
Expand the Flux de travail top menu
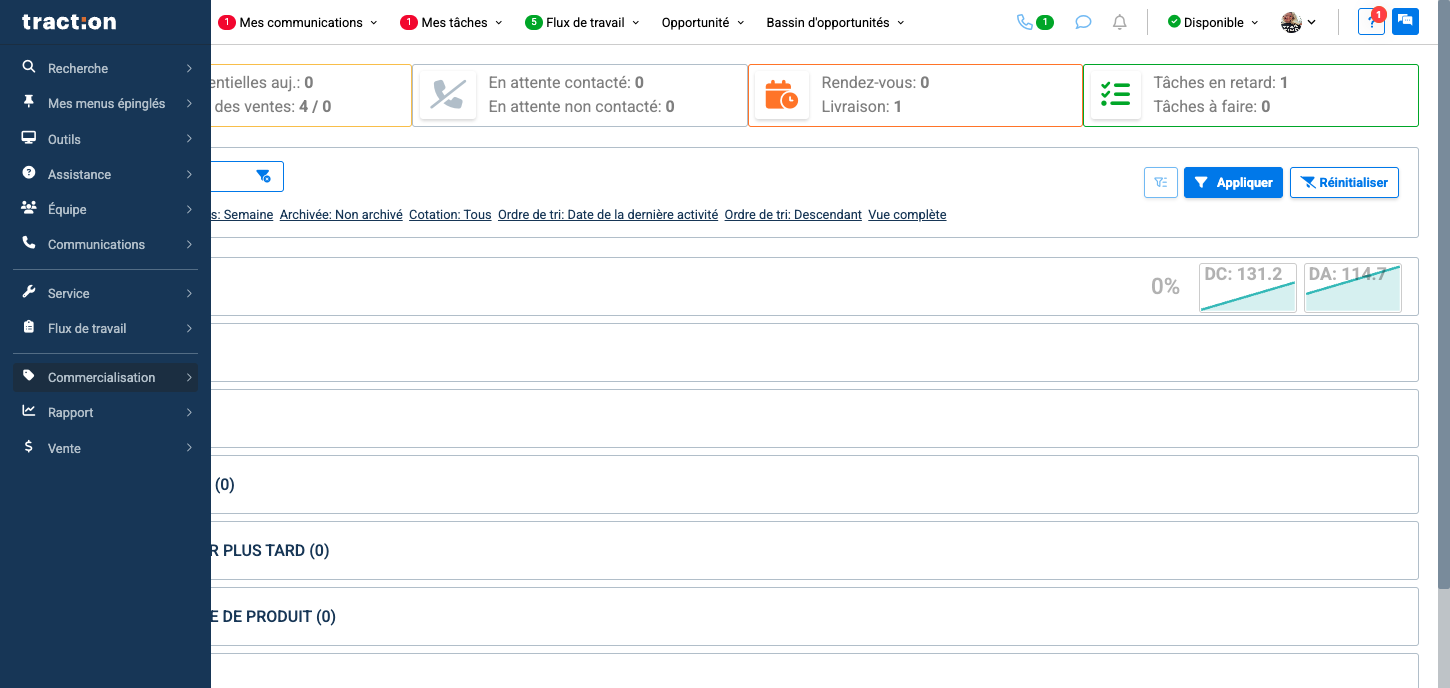coord(582,22)
